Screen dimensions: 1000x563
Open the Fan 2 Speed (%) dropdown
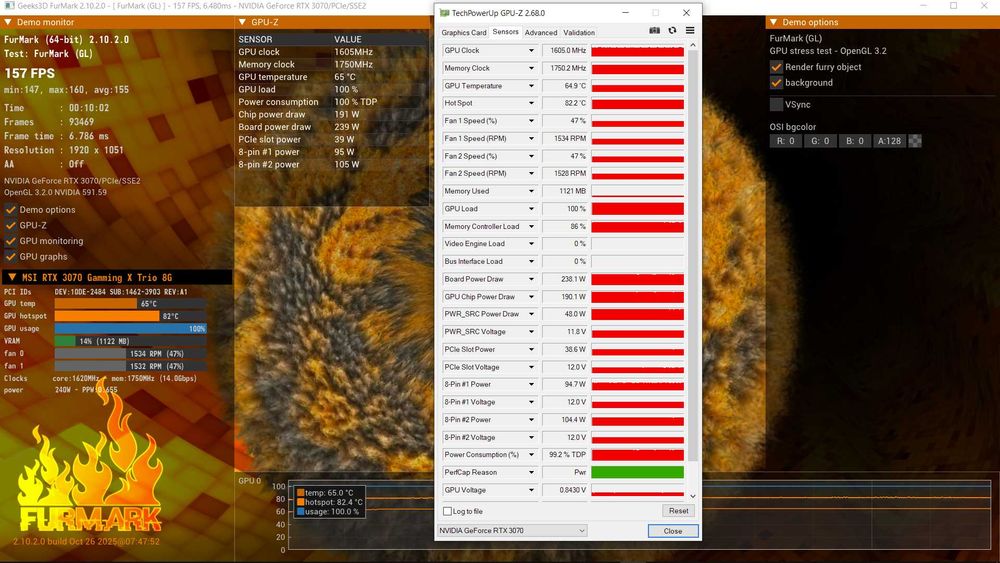click(x=531, y=156)
